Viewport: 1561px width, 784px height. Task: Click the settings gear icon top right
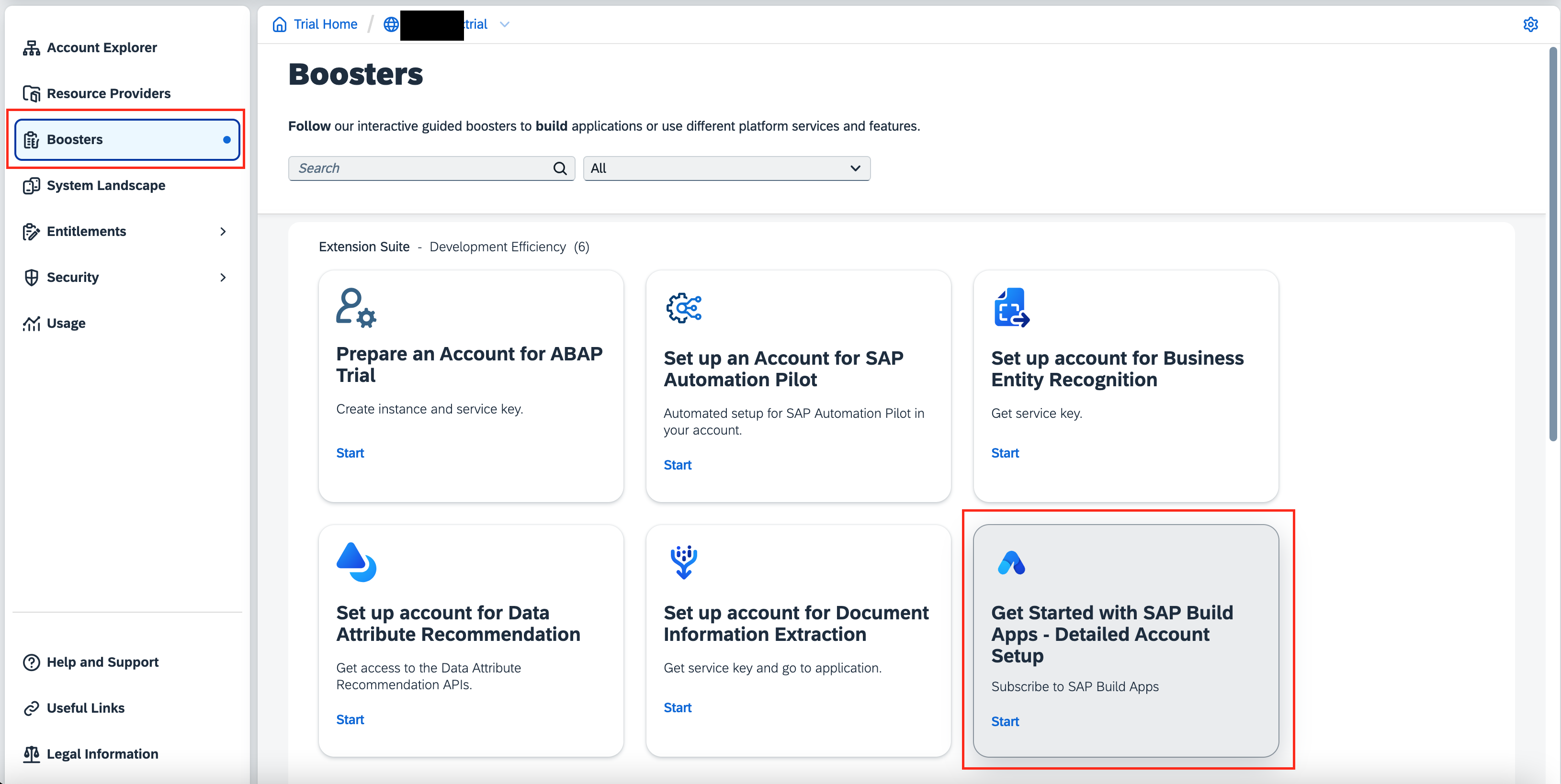pos(1530,24)
